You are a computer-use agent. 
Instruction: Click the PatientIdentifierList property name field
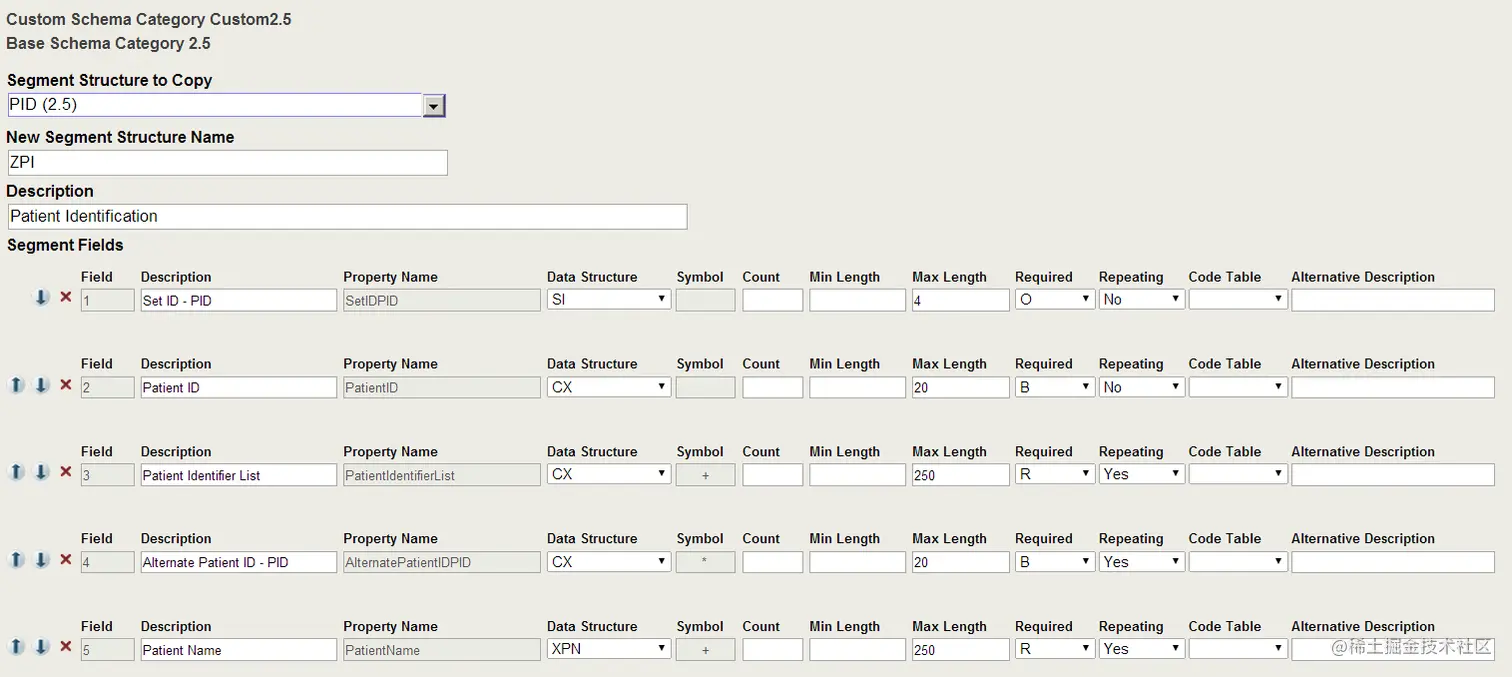click(x=441, y=475)
